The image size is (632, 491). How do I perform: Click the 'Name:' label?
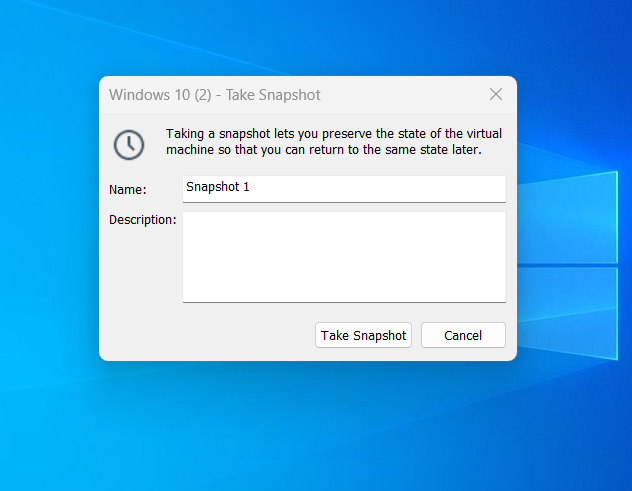coord(127,189)
